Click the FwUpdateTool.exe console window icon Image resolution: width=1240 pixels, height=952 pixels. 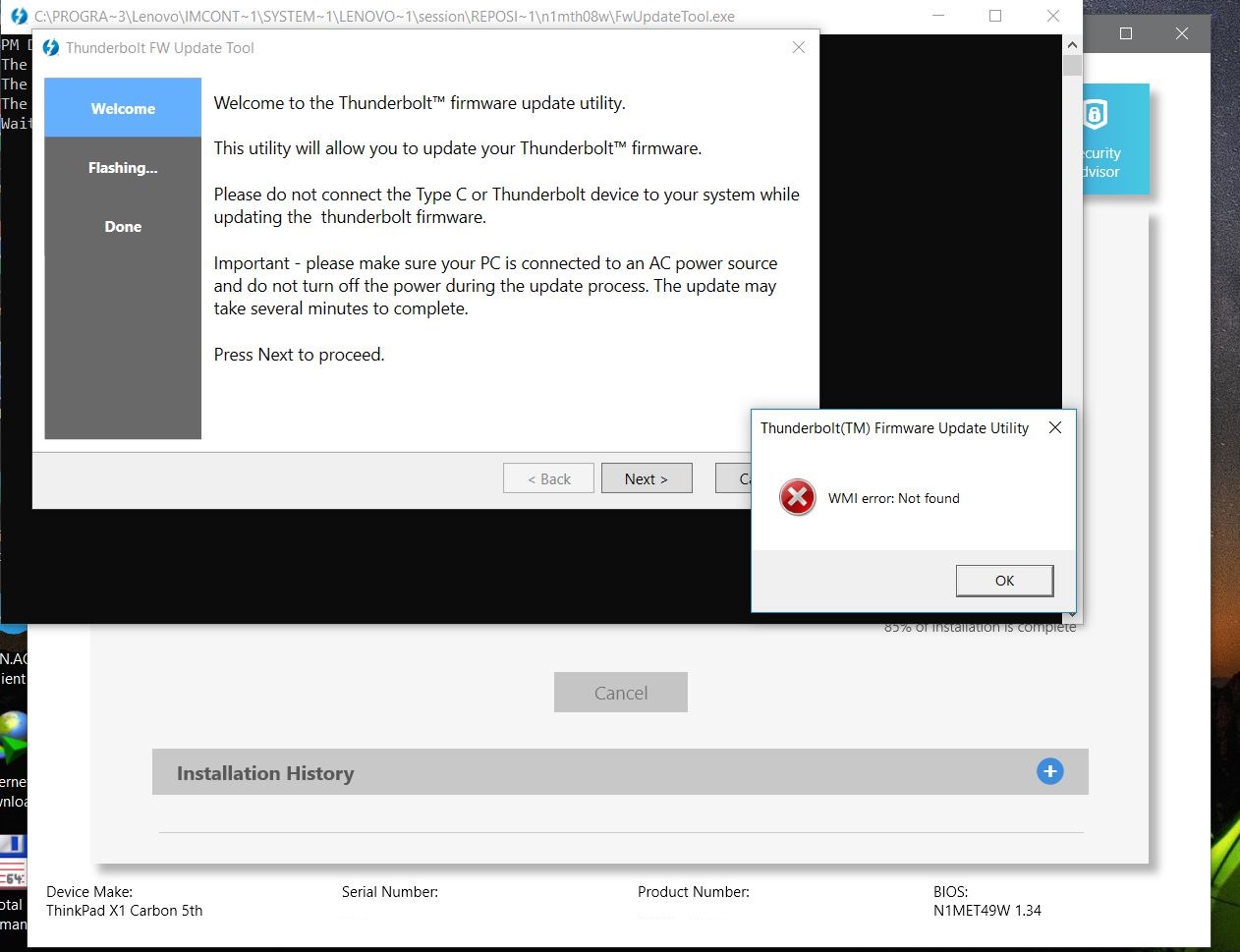[18, 16]
